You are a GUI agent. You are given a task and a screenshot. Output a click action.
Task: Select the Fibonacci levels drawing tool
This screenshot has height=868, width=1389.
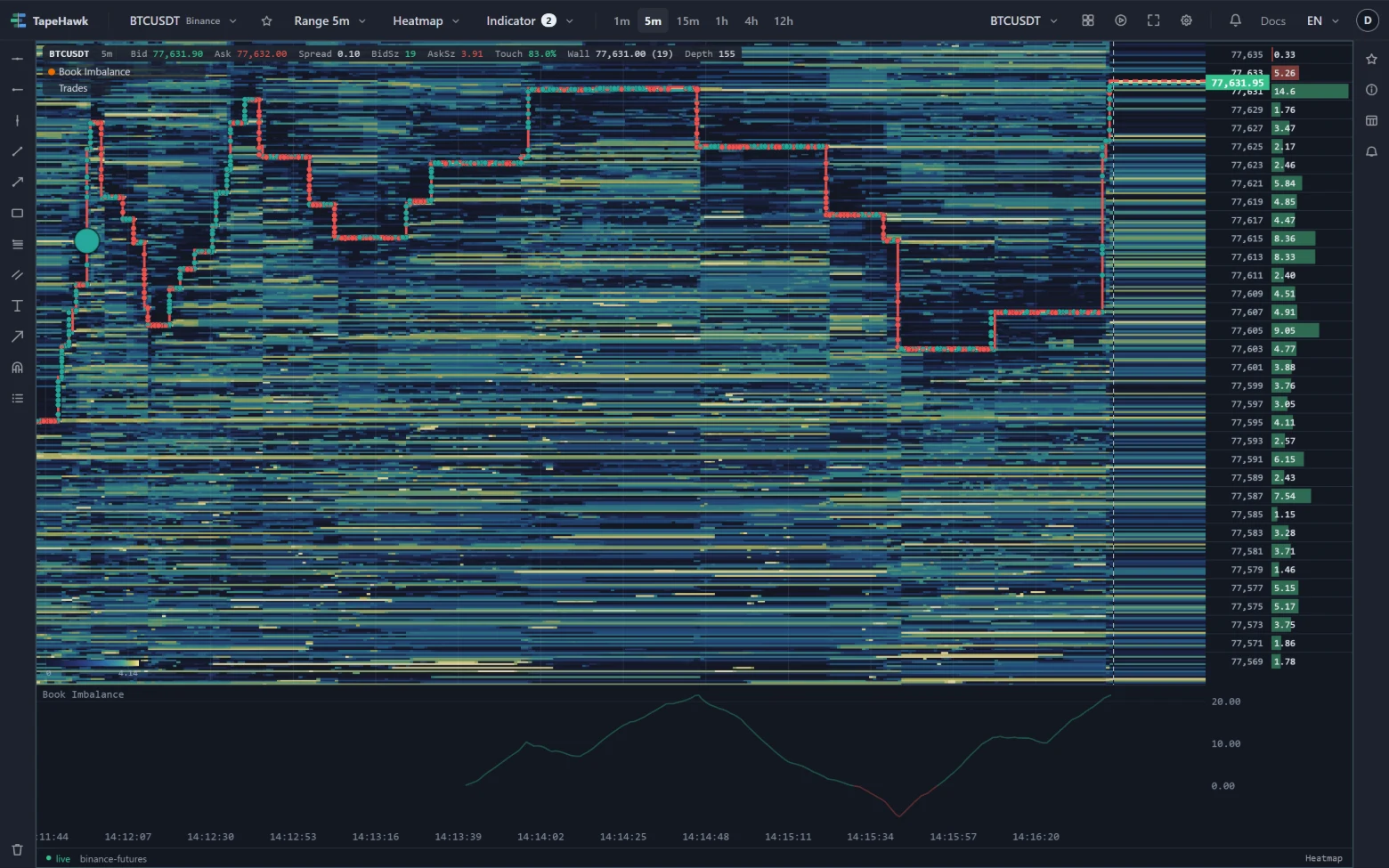pyautogui.click(x=17, y=244)
